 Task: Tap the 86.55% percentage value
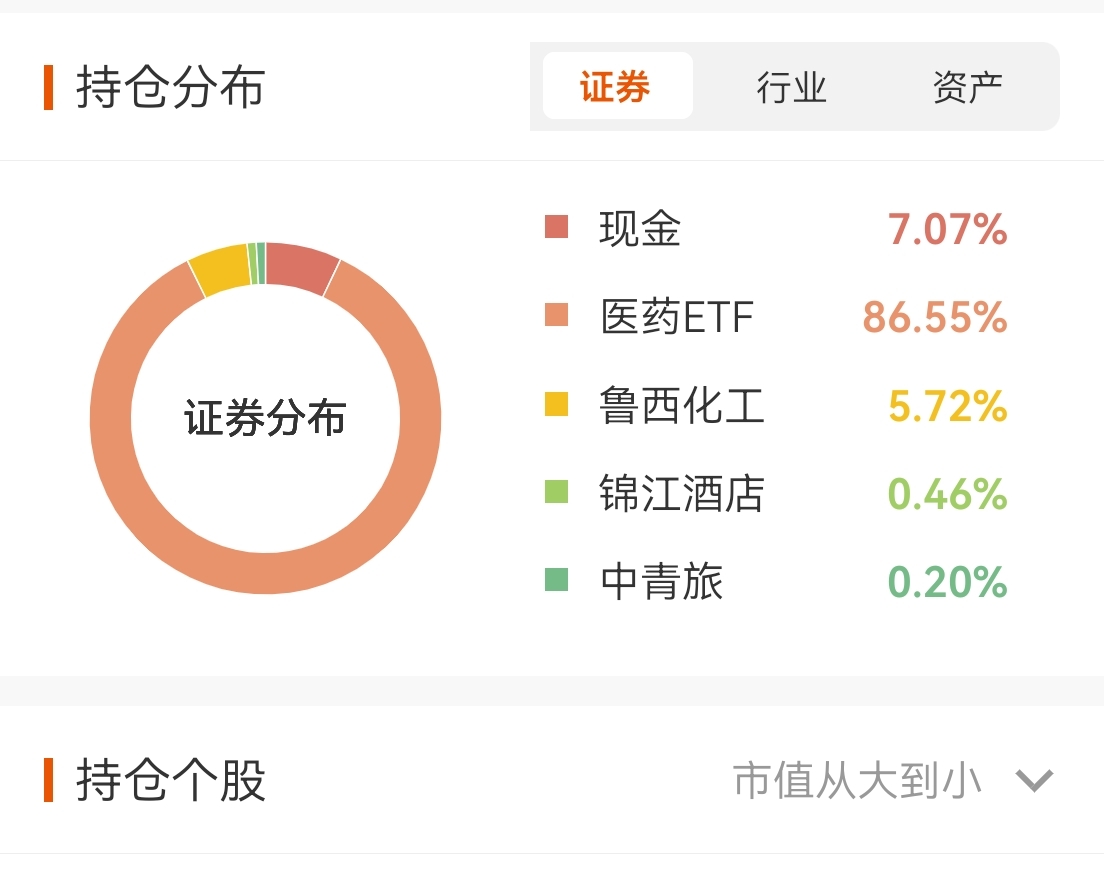pyautogui.click(x=935, y=317)
